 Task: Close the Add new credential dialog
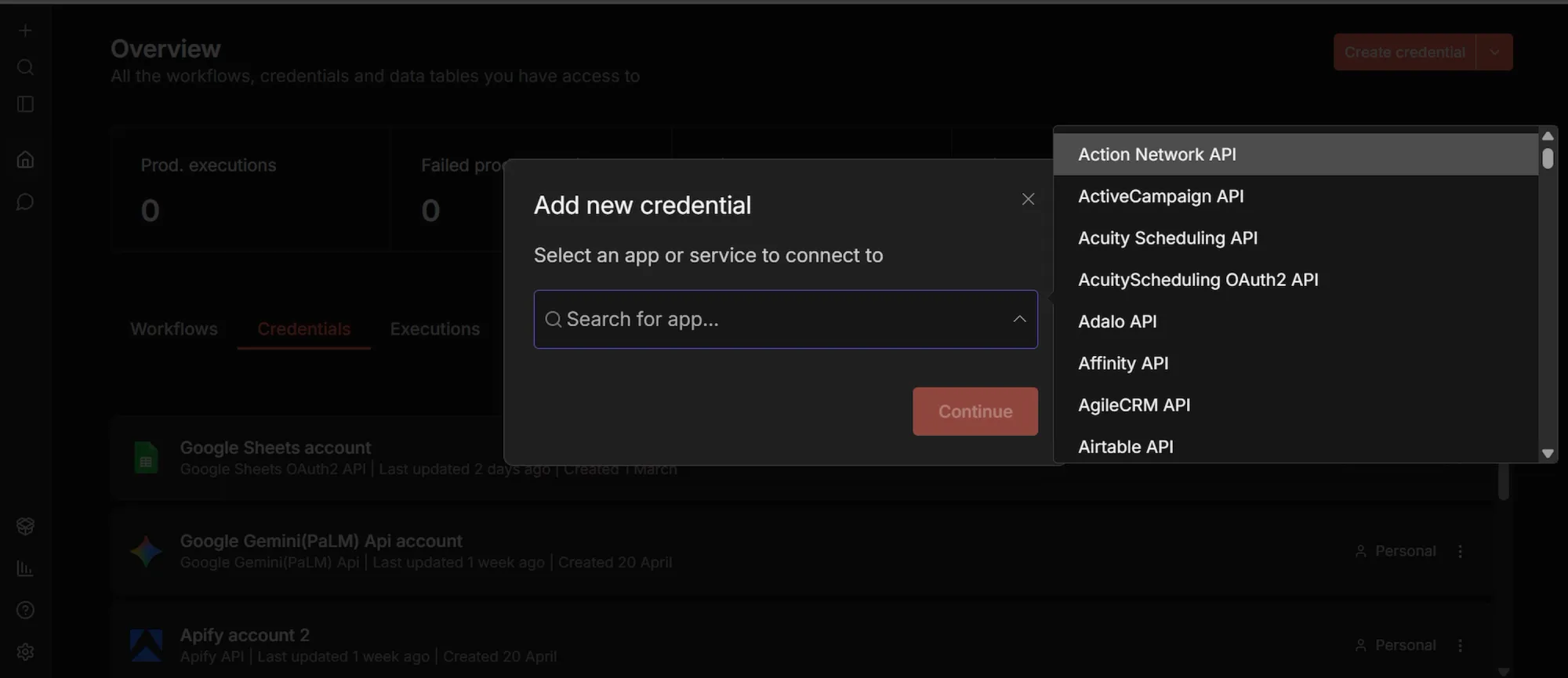click(x=1028, y=199)
